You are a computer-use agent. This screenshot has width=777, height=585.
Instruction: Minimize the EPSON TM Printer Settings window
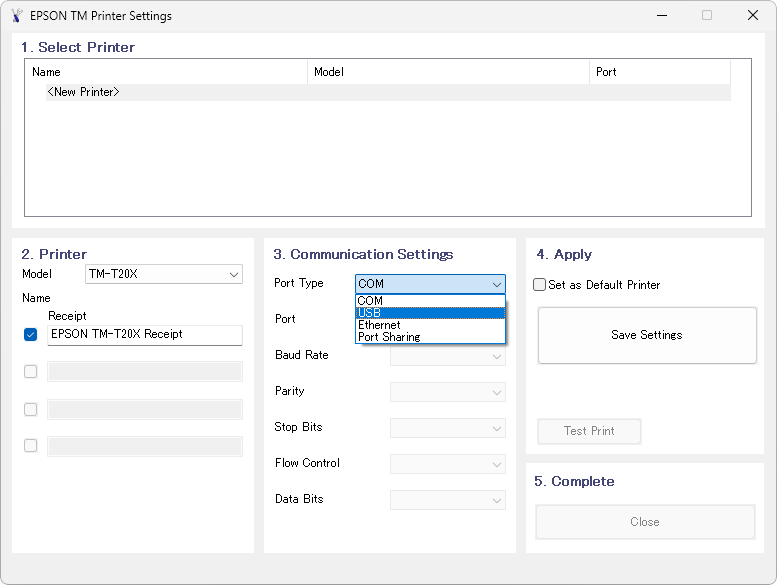(x=662, y=15)
